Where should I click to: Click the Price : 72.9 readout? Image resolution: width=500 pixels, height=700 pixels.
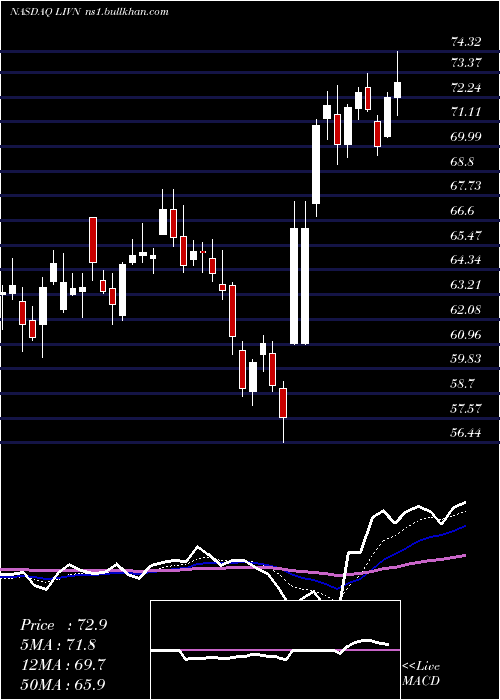click(x=63, y=625)
